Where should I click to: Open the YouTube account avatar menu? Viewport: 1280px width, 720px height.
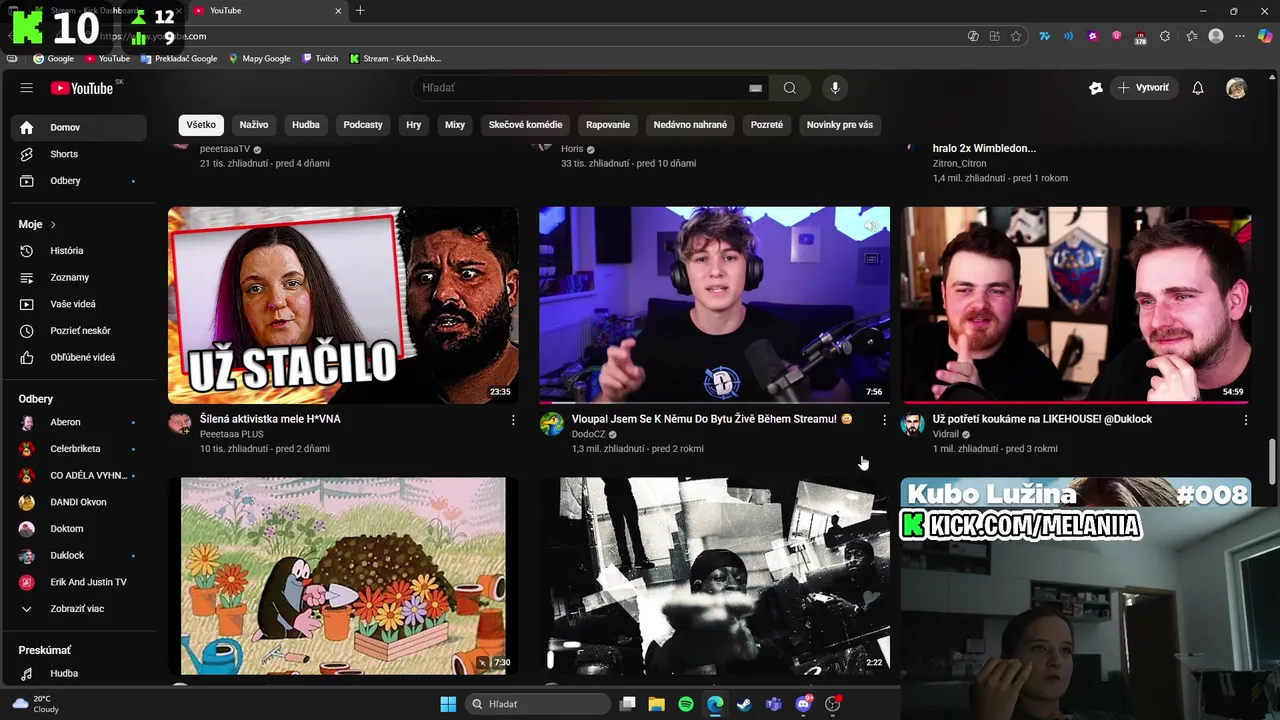click(x=1237, y=88)
